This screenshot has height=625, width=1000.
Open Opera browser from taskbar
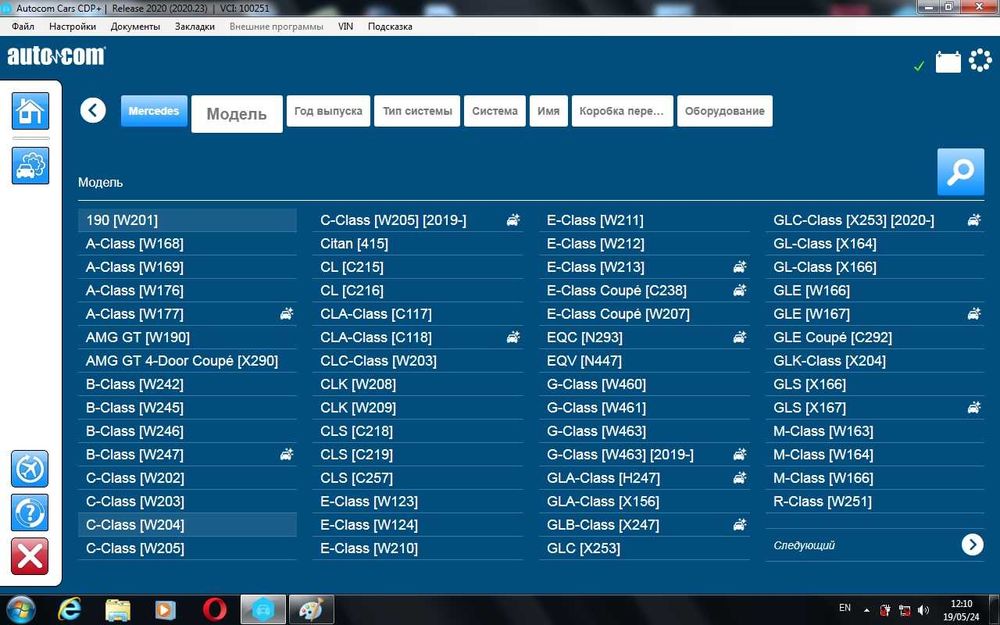(x=214, y=610)
